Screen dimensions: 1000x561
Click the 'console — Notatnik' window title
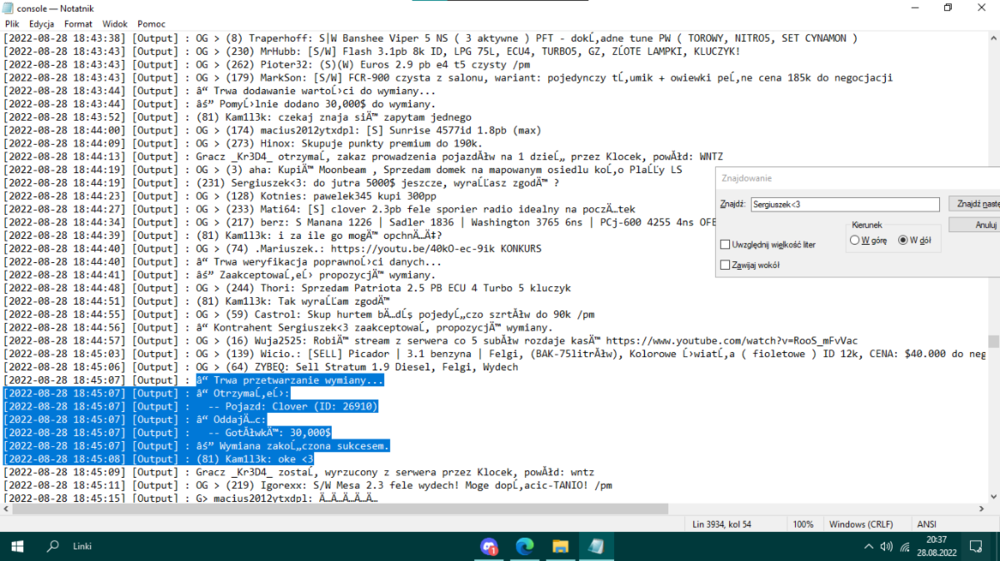pyautogui.click(x=55, y=8)
